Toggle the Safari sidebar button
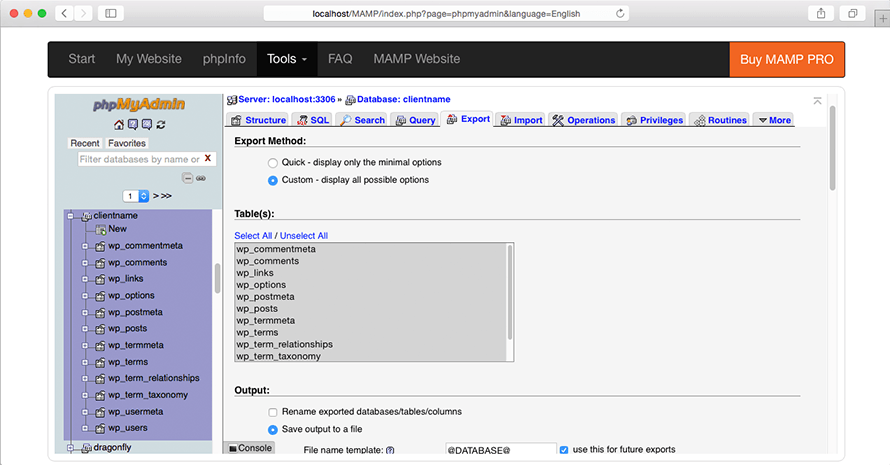890x465 pixels. pyautogui.click(x=111, y=14)
